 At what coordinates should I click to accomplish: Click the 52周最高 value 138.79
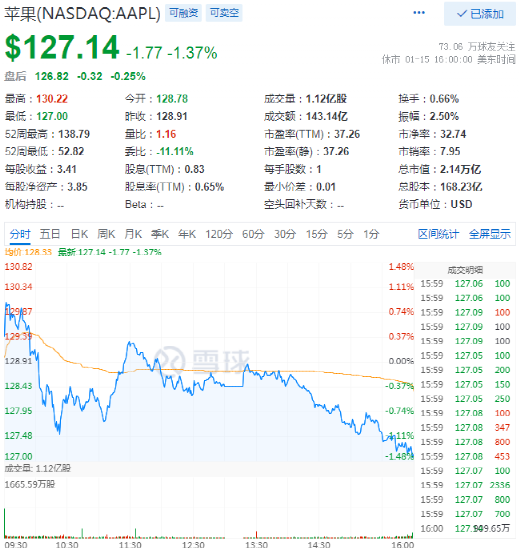[x=74, y=134]
